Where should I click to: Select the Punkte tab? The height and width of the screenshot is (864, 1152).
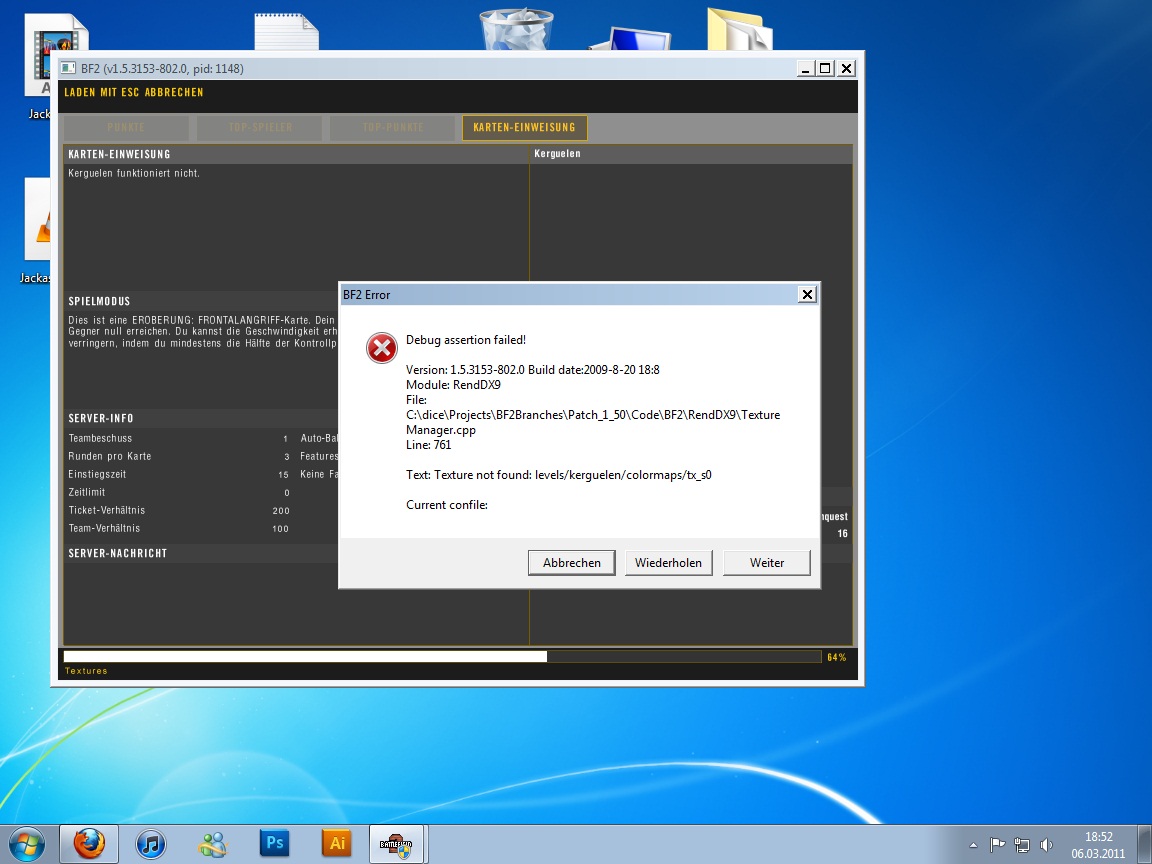(x=126, y=127)
